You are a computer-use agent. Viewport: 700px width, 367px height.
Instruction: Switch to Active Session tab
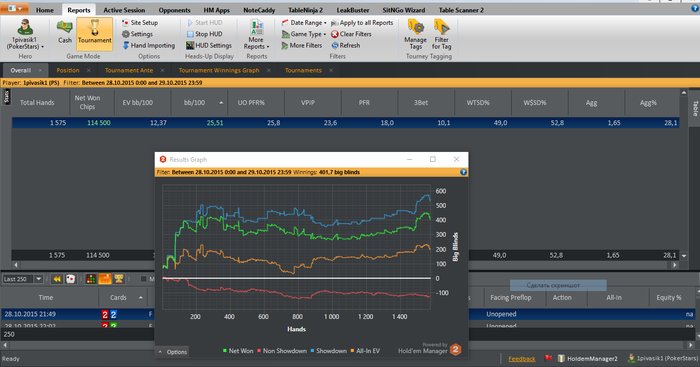click(124, 10)
